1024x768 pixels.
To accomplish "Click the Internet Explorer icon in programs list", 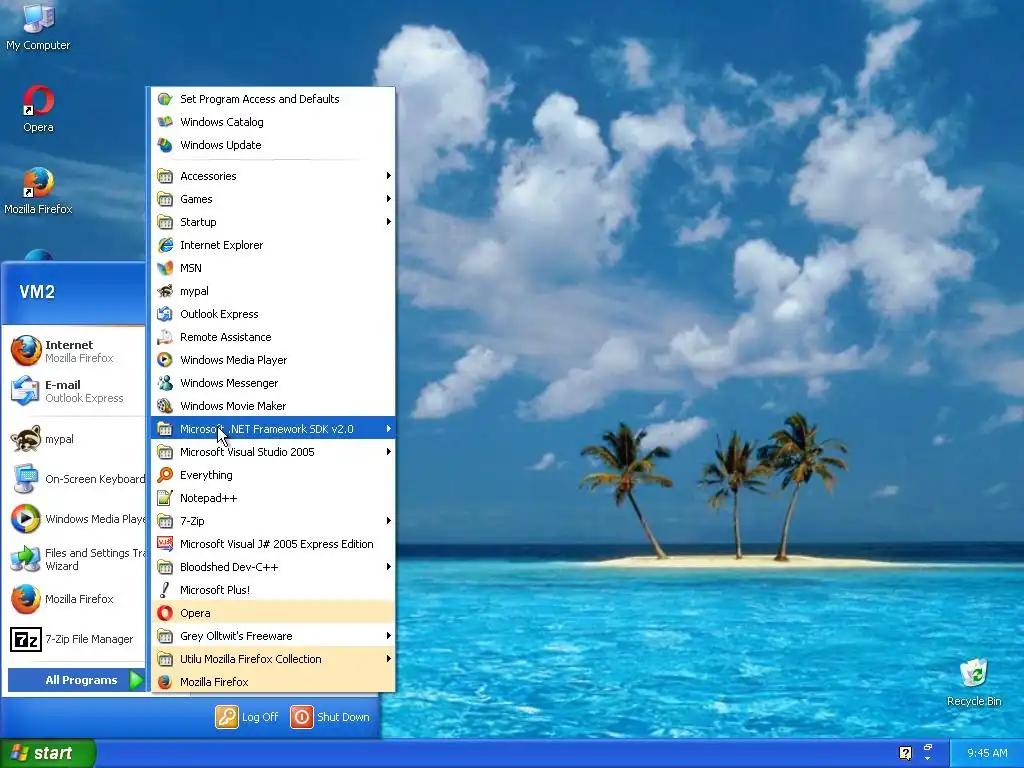I will [165, 245].
